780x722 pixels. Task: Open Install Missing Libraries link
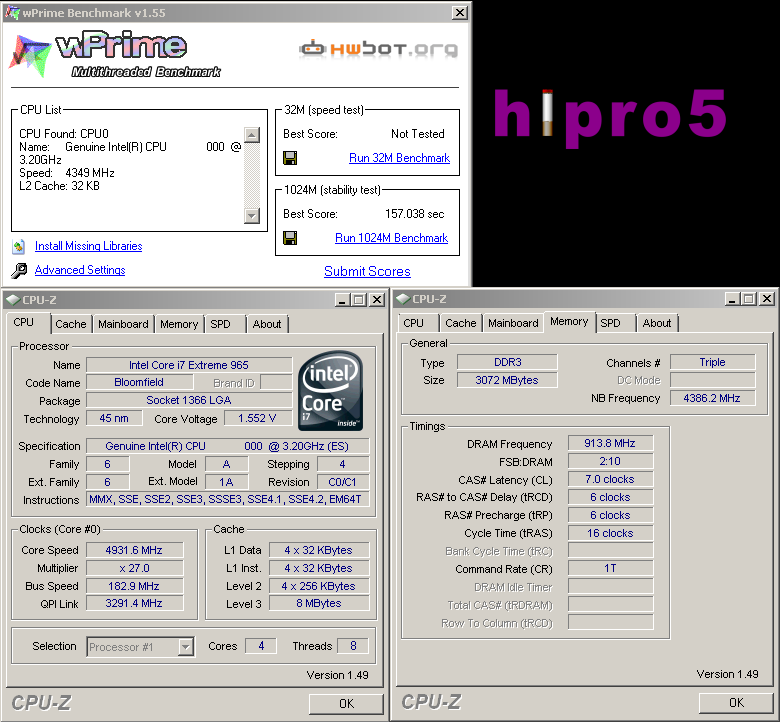(x=89, y=246)
